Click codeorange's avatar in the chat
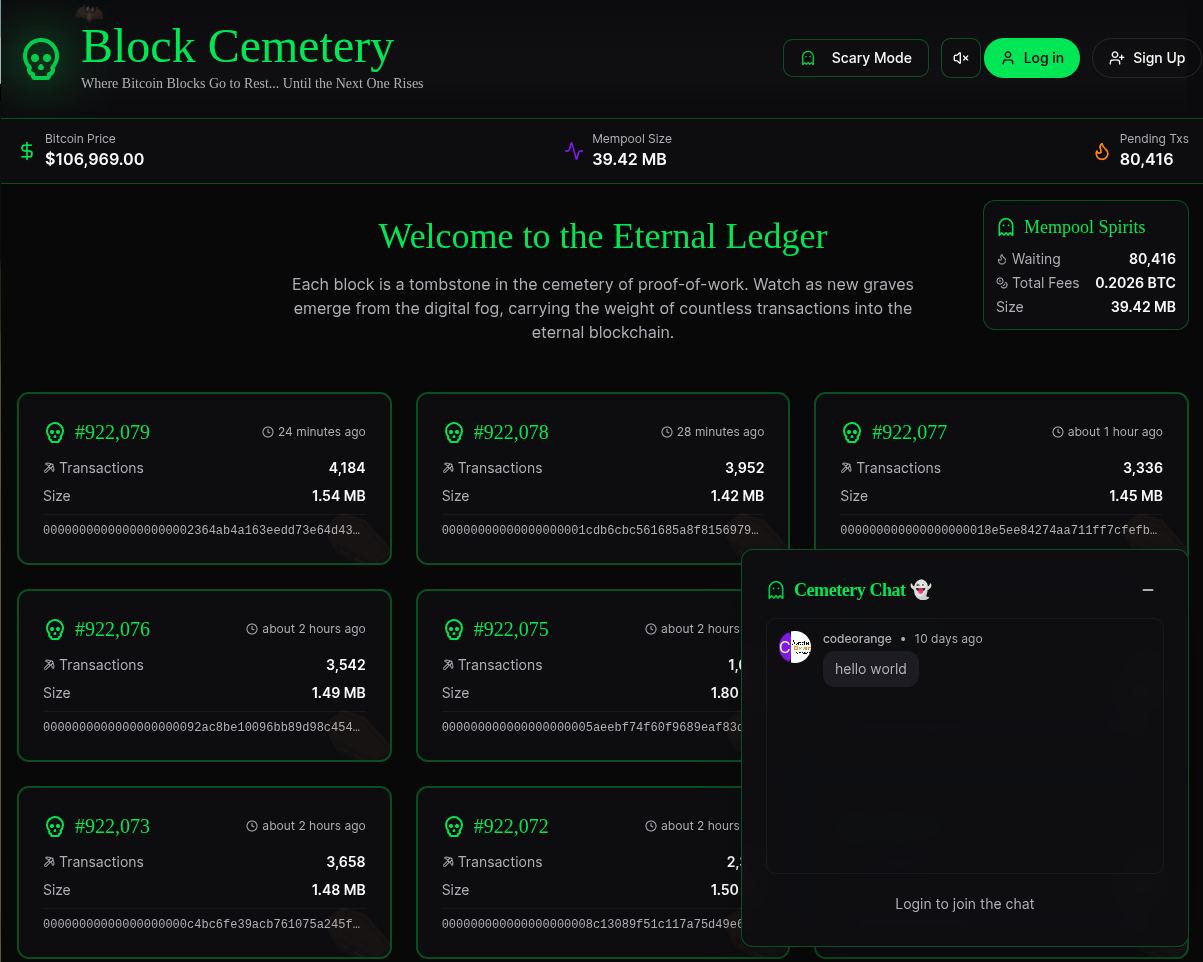1203x962 pixels. tap(795, 647)
